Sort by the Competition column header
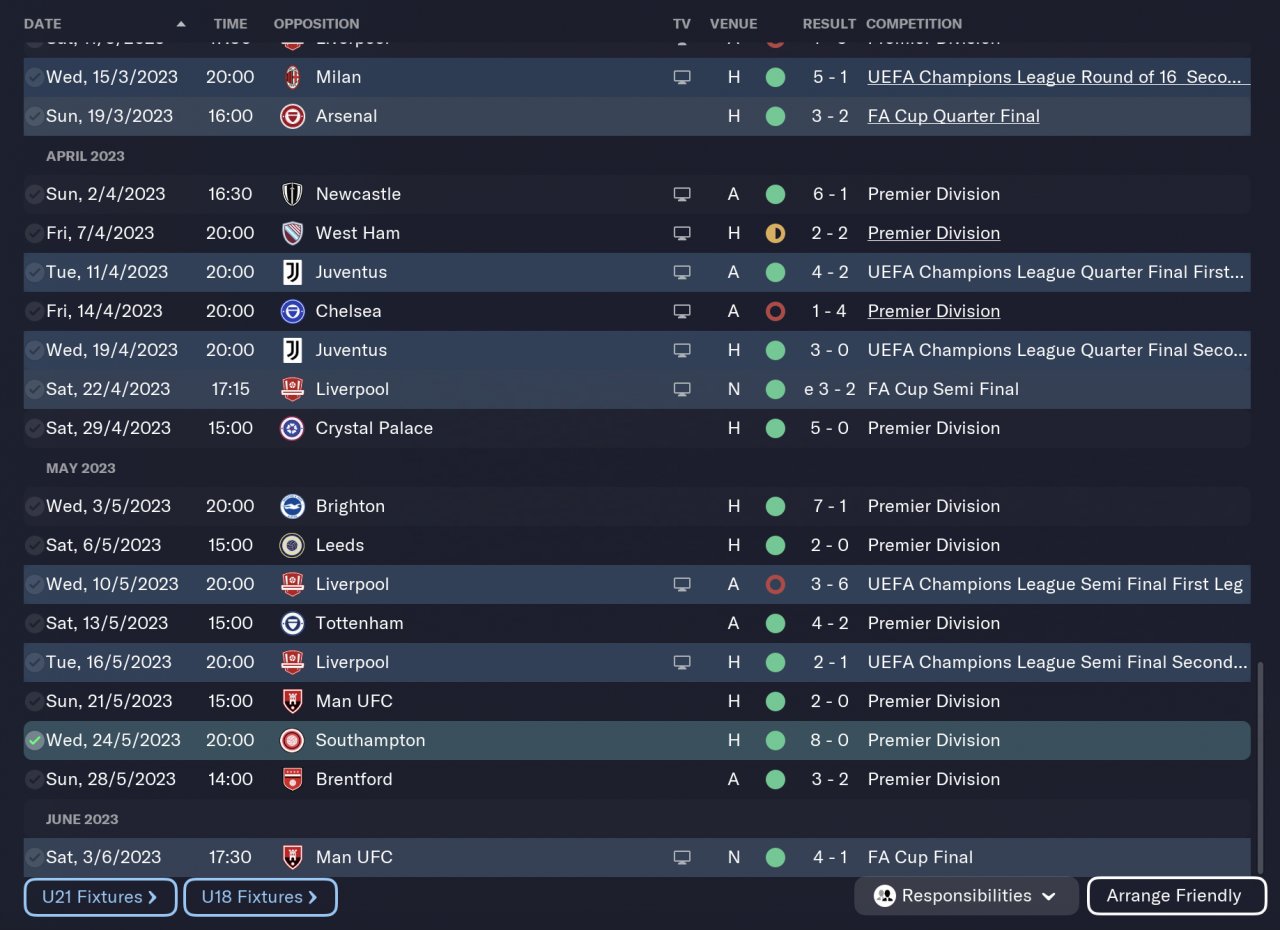This screenshot has height=930, width=1280. click(x=914, y=24)
